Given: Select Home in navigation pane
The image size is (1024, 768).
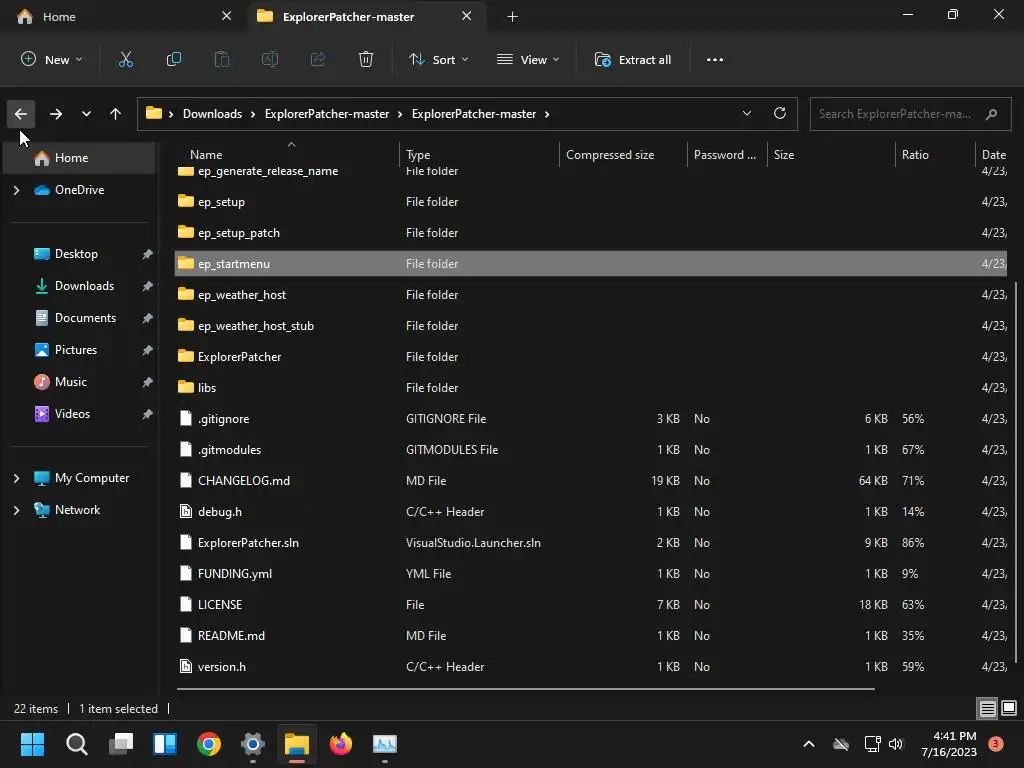Looking at the screenshot, I should 79,158.
